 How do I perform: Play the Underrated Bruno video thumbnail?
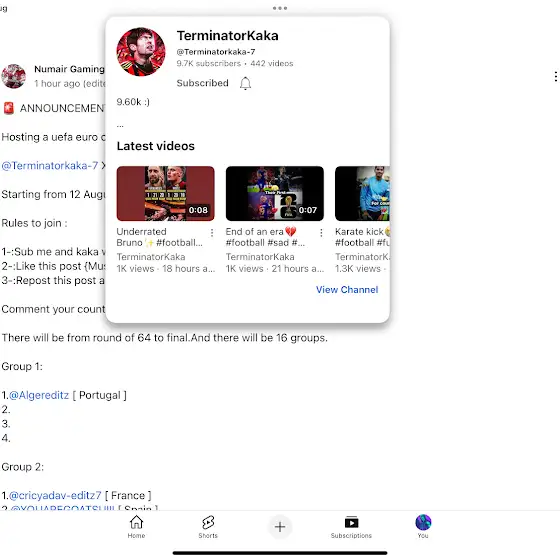point(166,194)
